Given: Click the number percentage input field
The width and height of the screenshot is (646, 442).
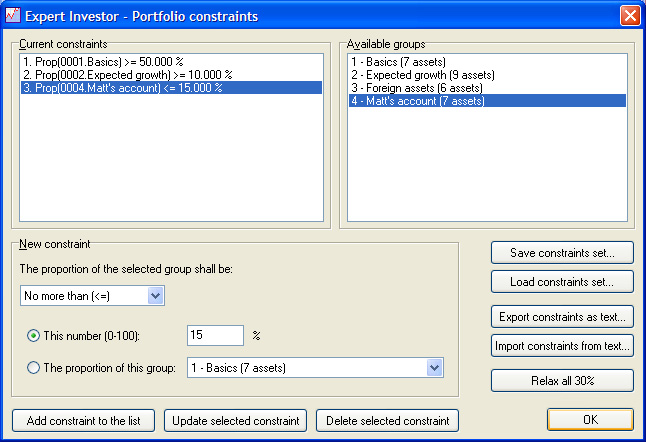Looking at the screenshot, I should (x=215, y=335).
